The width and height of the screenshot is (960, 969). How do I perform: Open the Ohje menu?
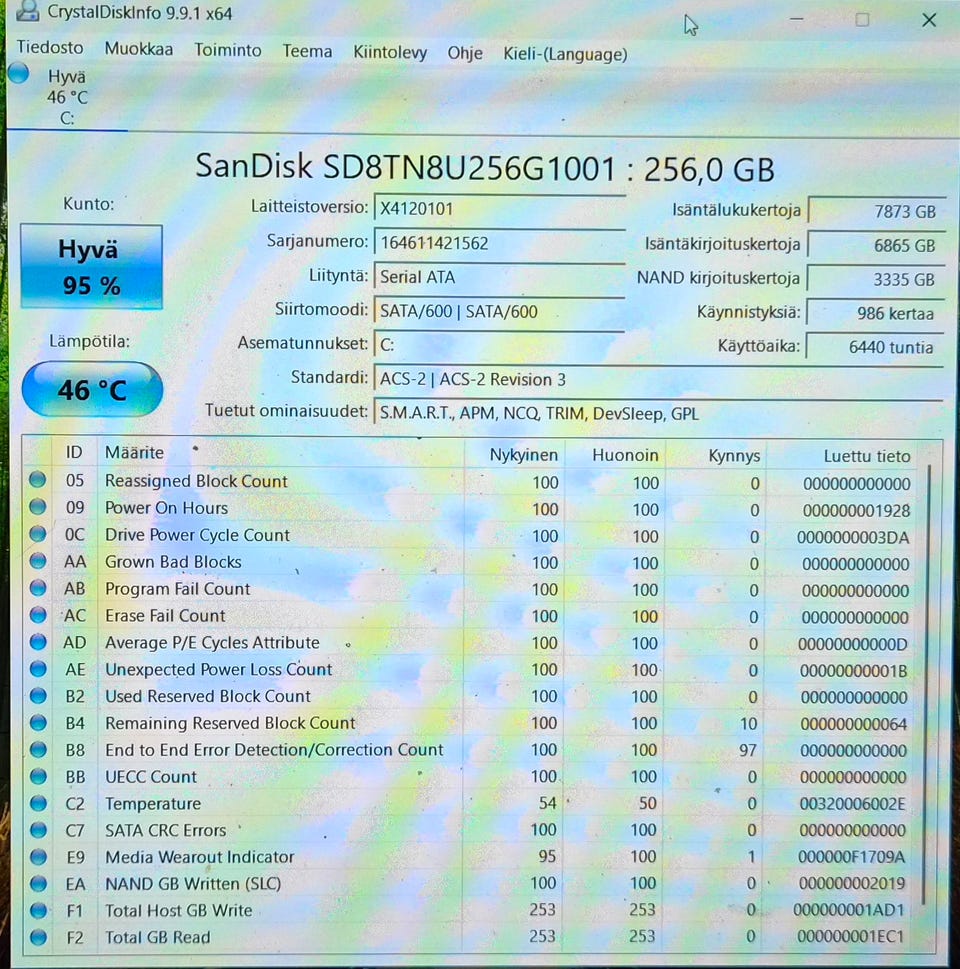(465, 53)
